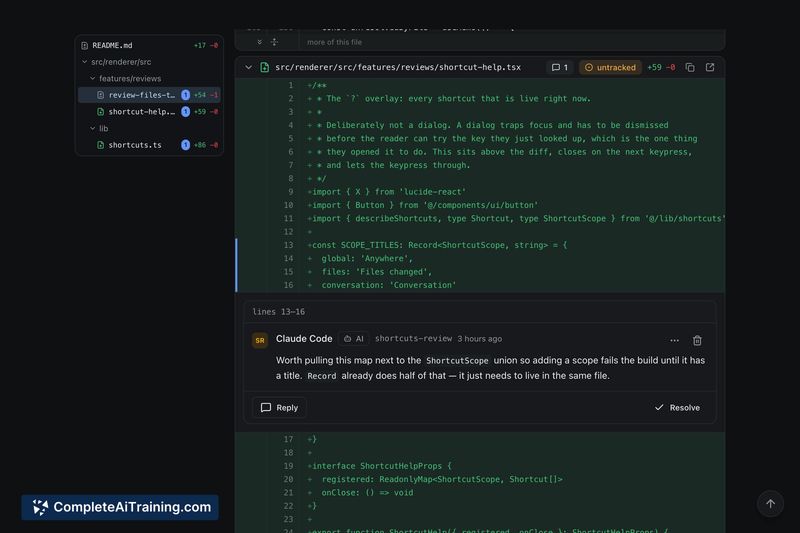Image resolution: width=800 pixels, height=533 pixels.
Task: Click comment badge beside review-files-t
Action: coord(186,95)
